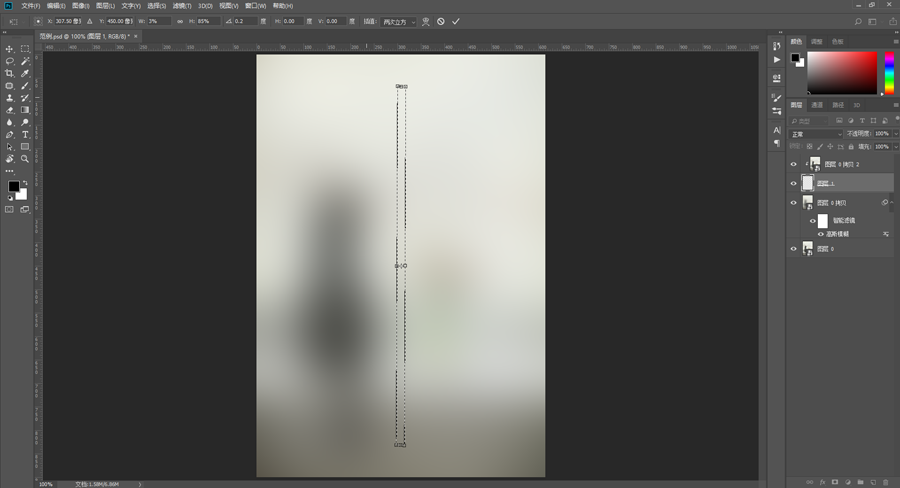Hide the 图层 0 layer

pos(794,249)
